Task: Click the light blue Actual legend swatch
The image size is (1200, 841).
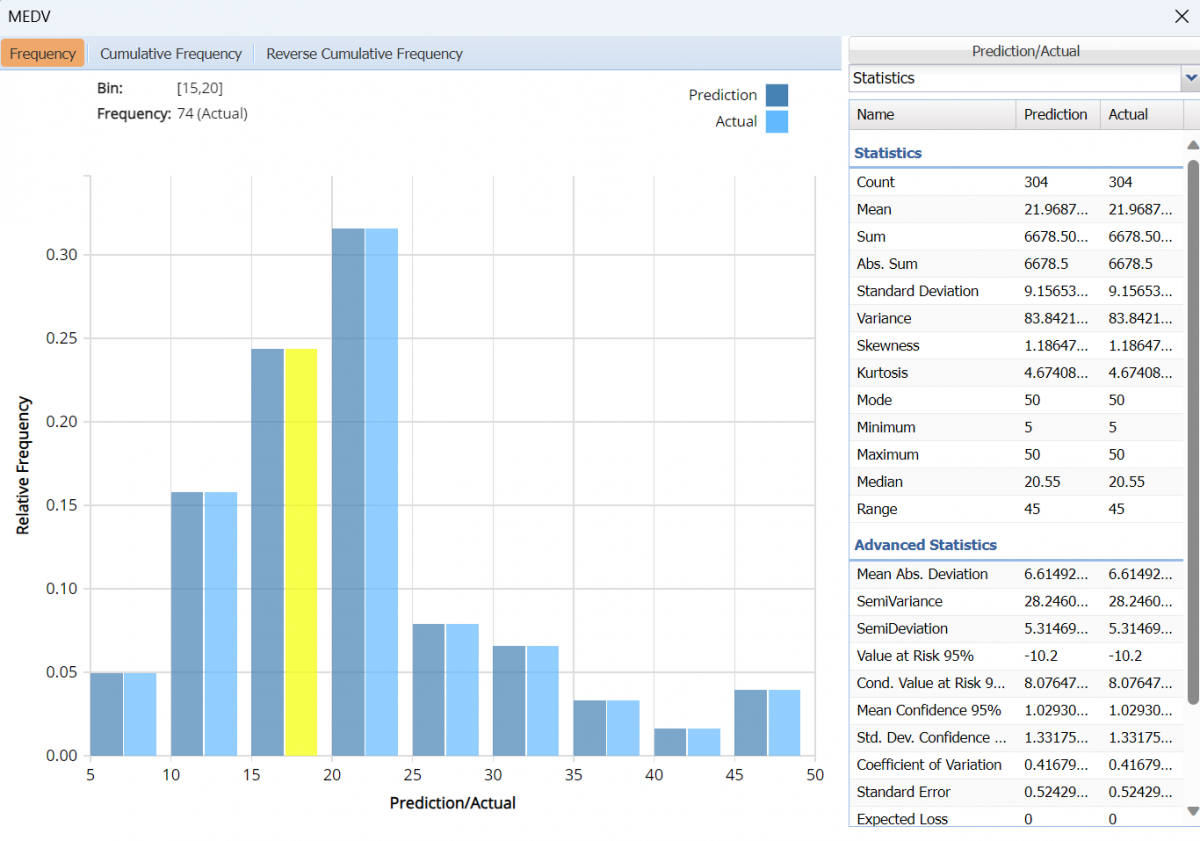Action: click(x=777, y=122)
